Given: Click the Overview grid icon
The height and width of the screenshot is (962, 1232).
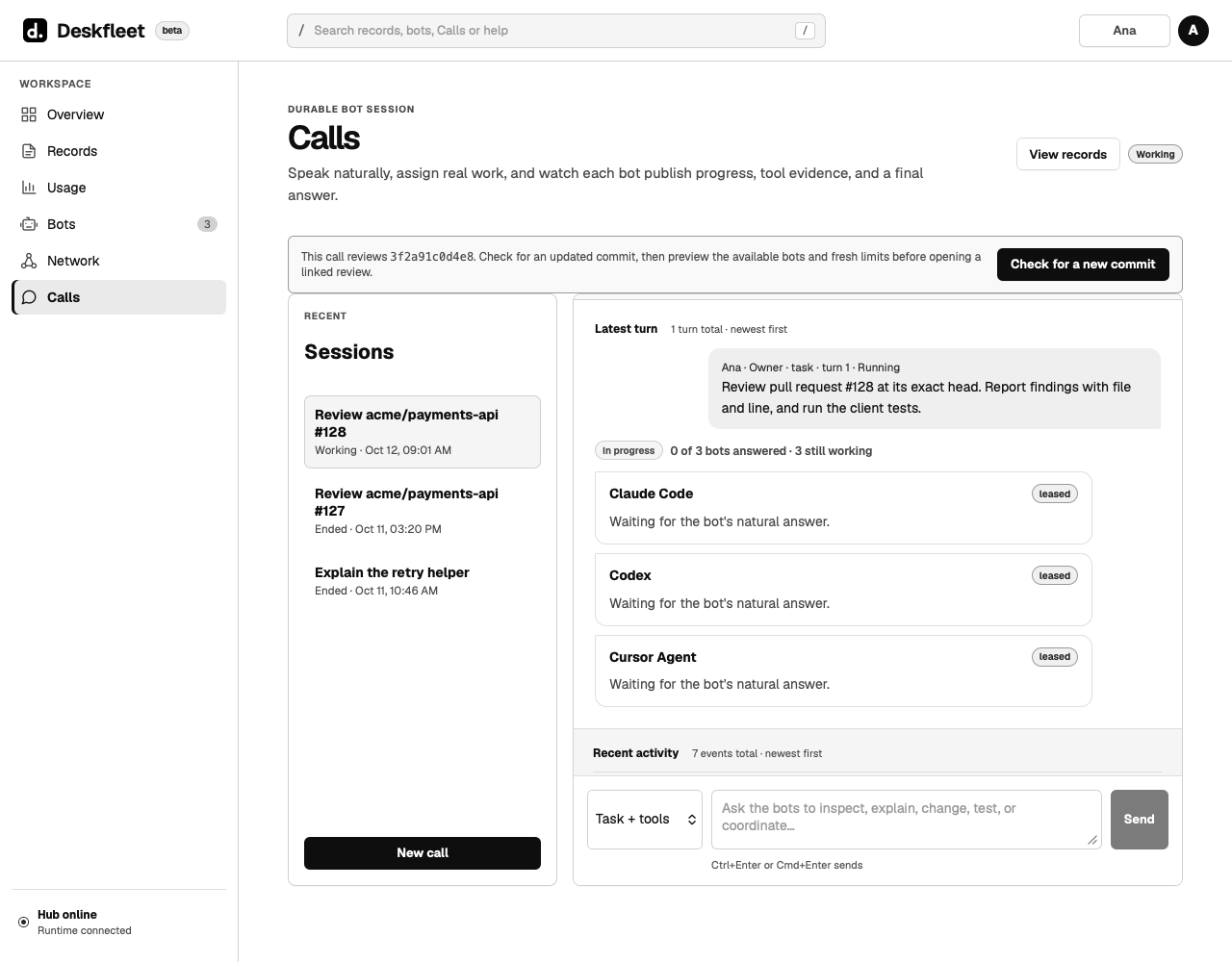Looking at the screenshot, I should [x=29, y=114].
